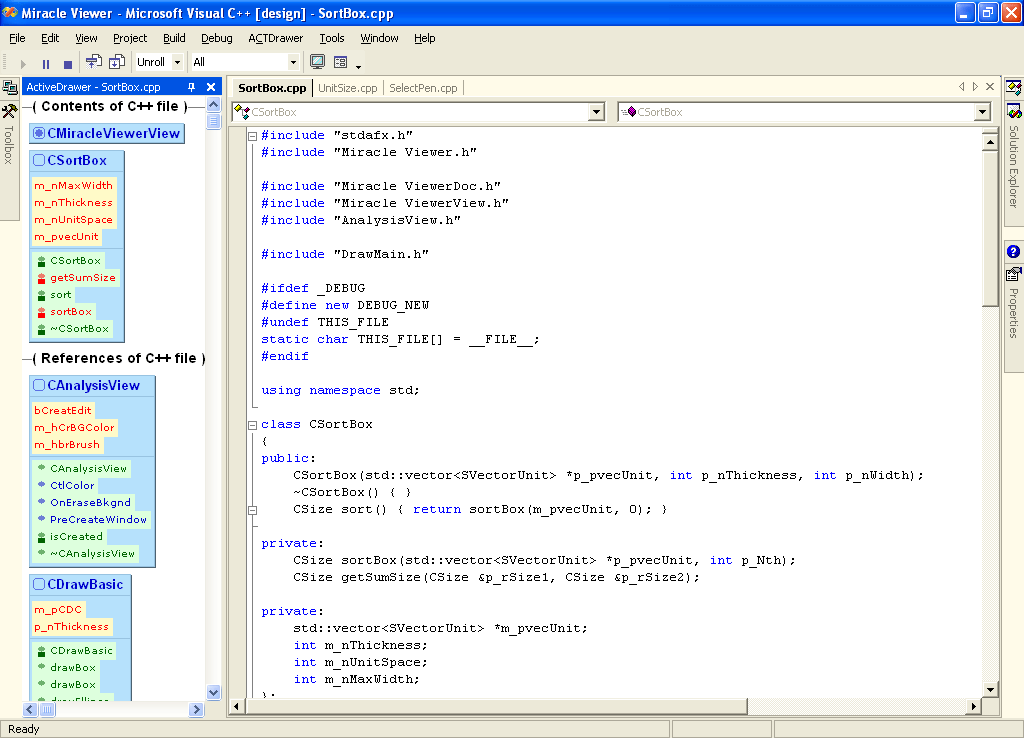Click the Solution Explorer icon on right strip
This screenshot has height=738, width=1024.
(1014, 111)
